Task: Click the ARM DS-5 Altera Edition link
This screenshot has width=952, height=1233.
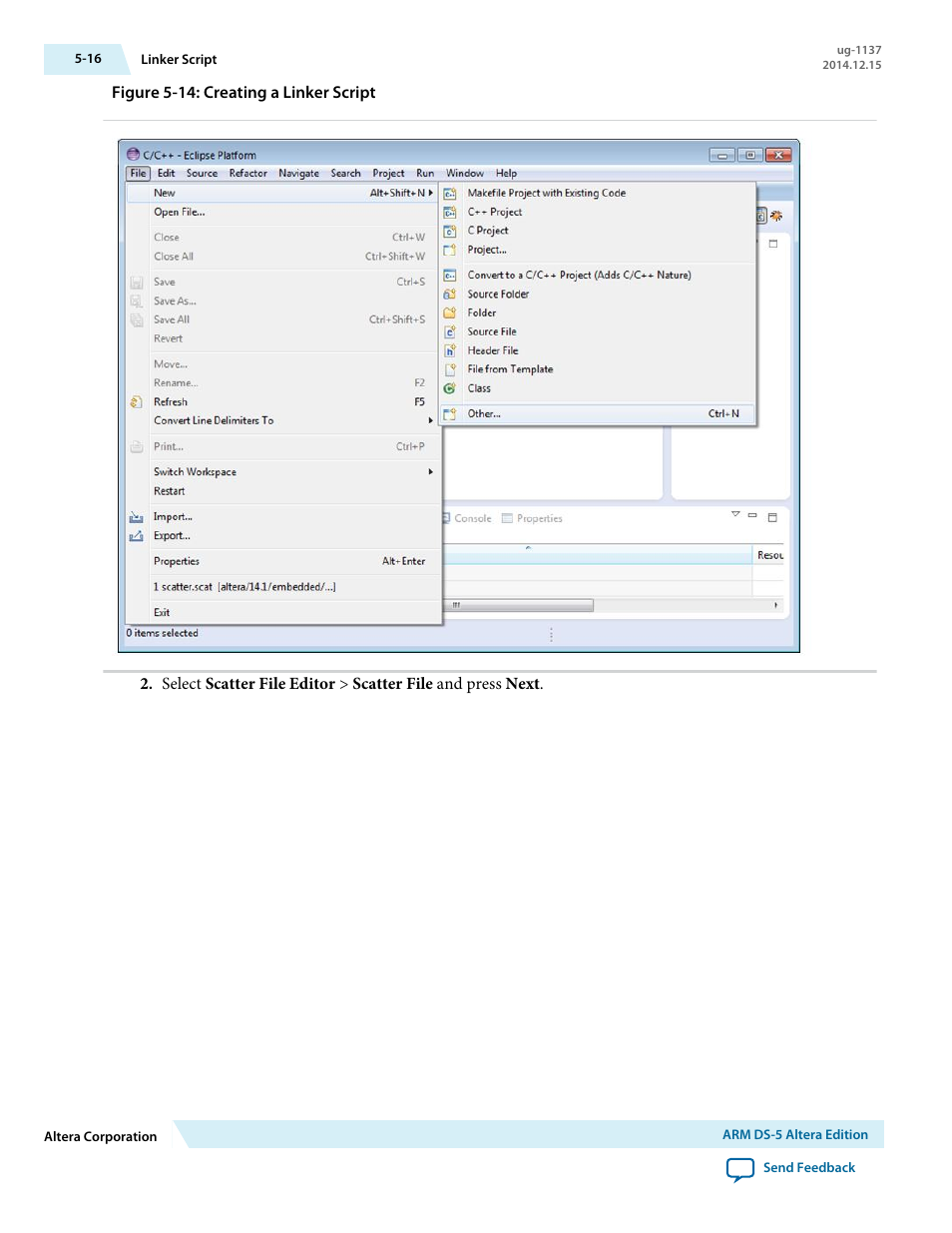Action: coord(795,1135)
